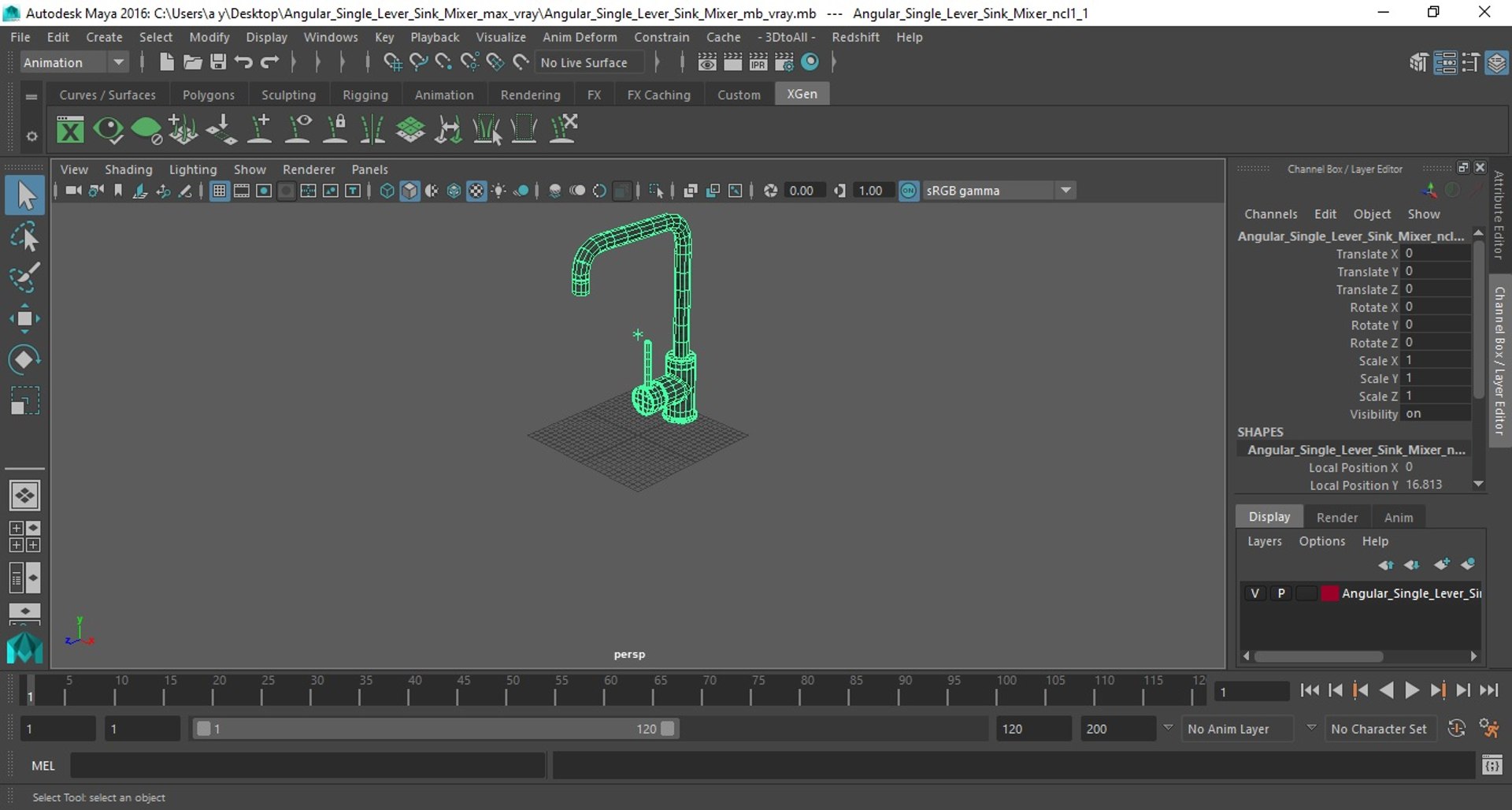
Task: Toggle textured display in viewport
Action: click(476, 191)
